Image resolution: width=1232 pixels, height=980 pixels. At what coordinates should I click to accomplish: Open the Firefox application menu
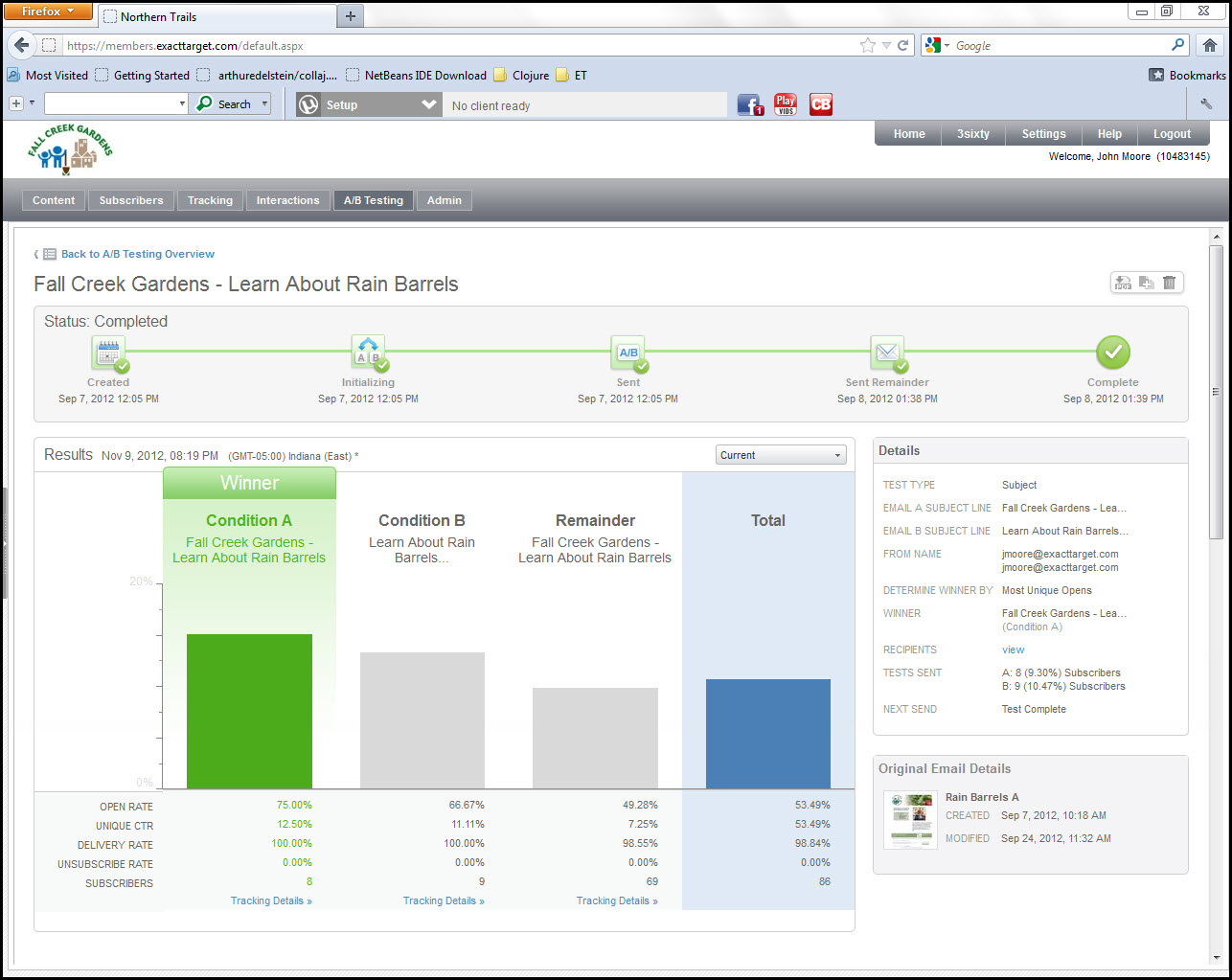(x=48, y=11)
